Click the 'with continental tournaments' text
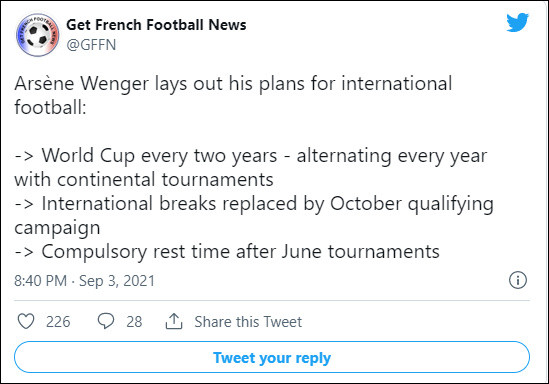The height and width of the screenshot is (384, 549). [x=144, y=180]
